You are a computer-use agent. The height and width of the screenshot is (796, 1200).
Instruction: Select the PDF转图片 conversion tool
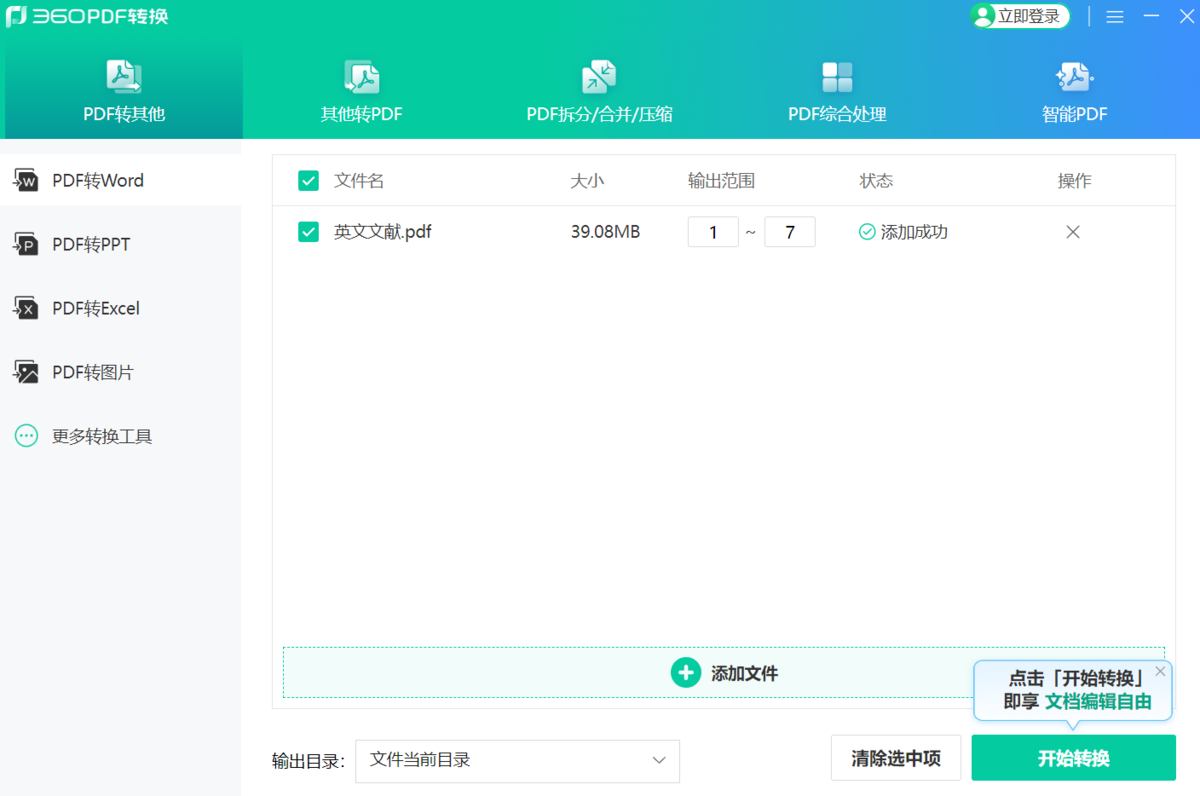tap(94, 372)
